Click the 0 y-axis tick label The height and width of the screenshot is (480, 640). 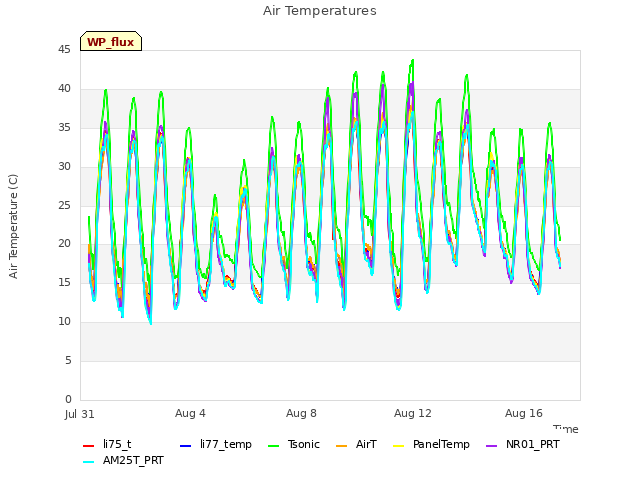coord(68,399)
